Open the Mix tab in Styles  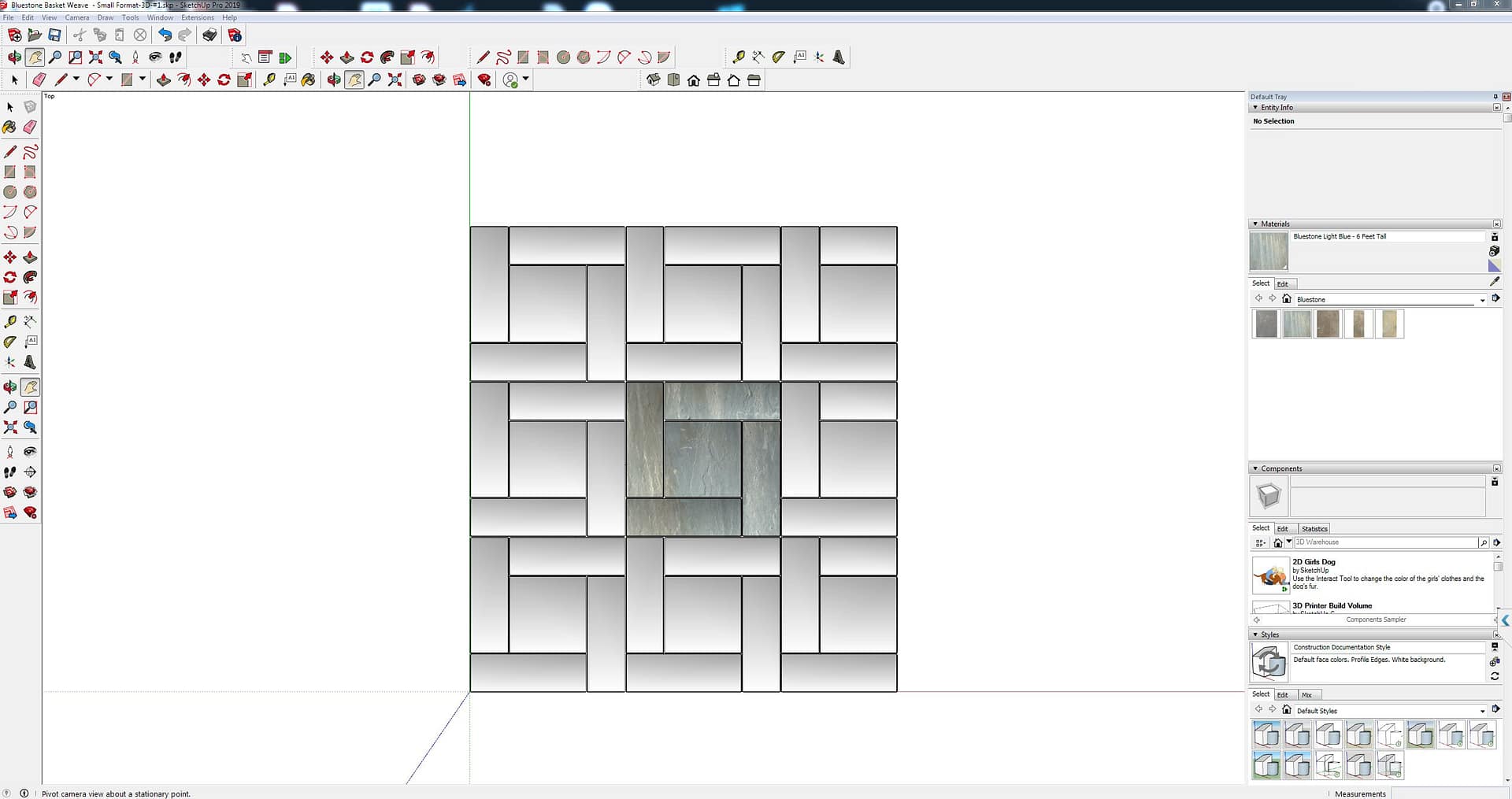click(x=1306, y=695)
